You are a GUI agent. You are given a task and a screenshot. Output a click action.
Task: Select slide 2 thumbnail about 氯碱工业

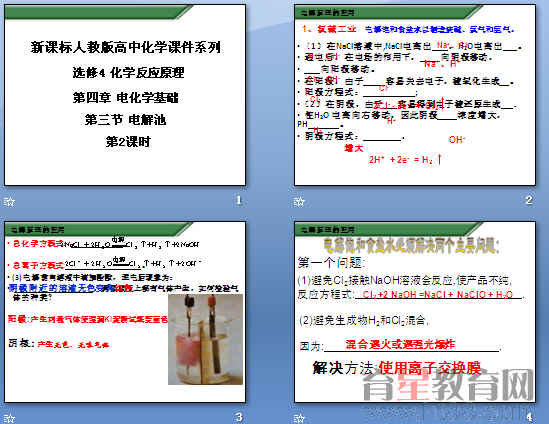coord(415,95)
